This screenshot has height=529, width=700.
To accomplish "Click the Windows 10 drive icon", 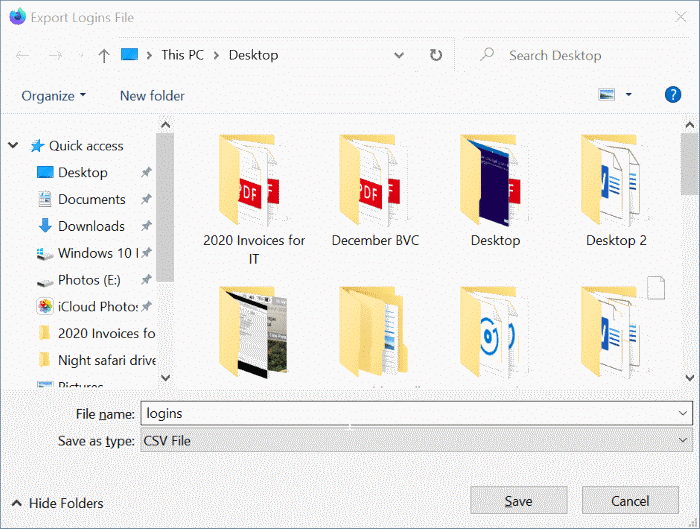I will pos(45,254).
